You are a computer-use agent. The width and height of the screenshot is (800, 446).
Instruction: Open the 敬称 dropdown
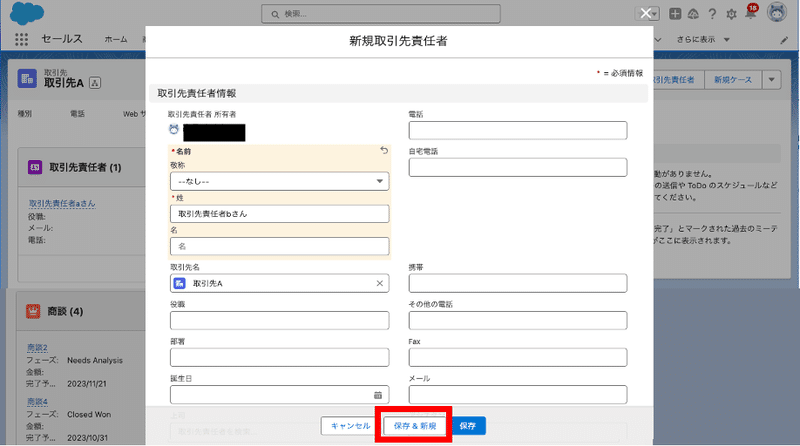[280, 181]
